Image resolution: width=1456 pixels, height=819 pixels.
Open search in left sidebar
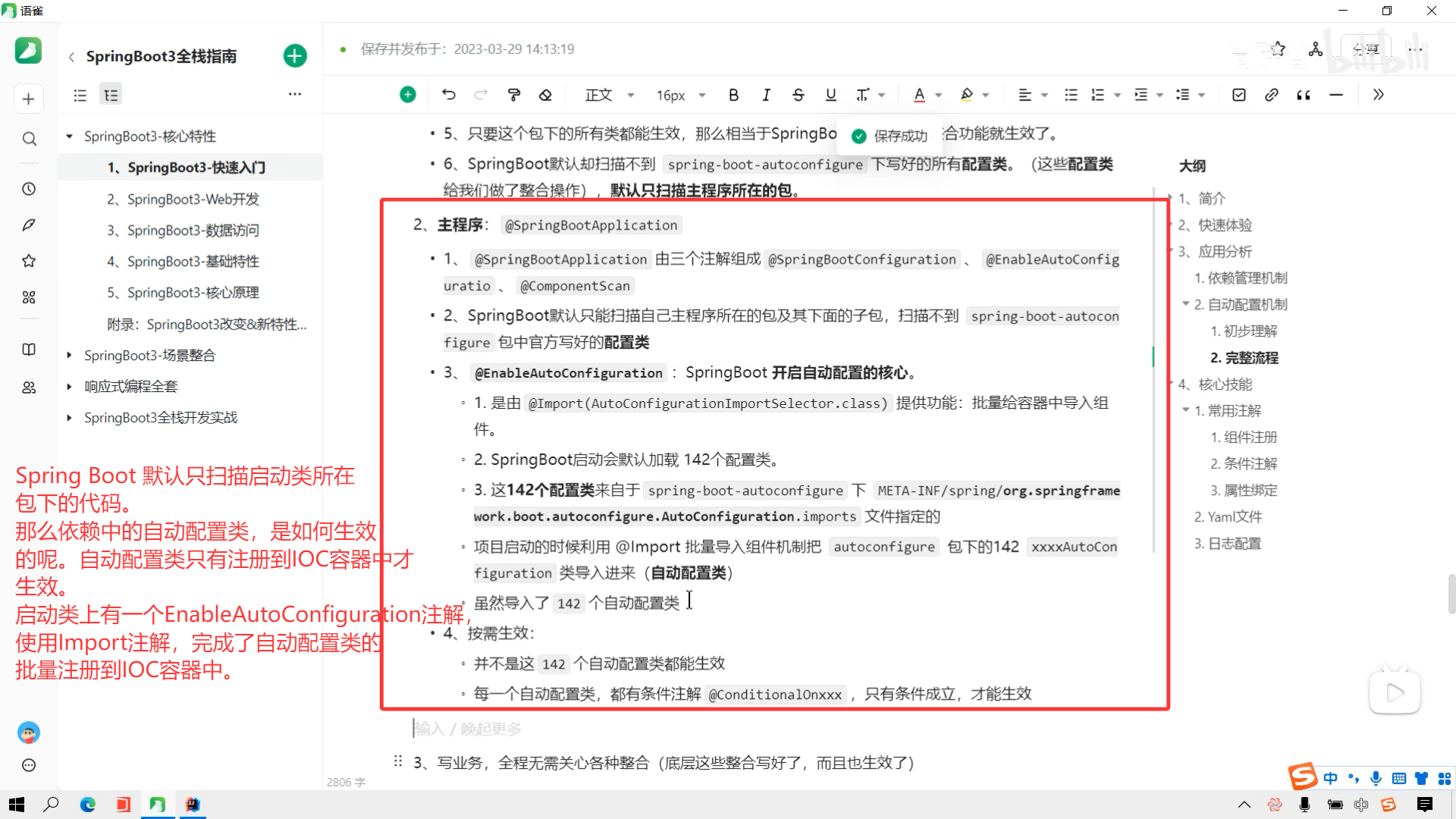pos(29,139)
